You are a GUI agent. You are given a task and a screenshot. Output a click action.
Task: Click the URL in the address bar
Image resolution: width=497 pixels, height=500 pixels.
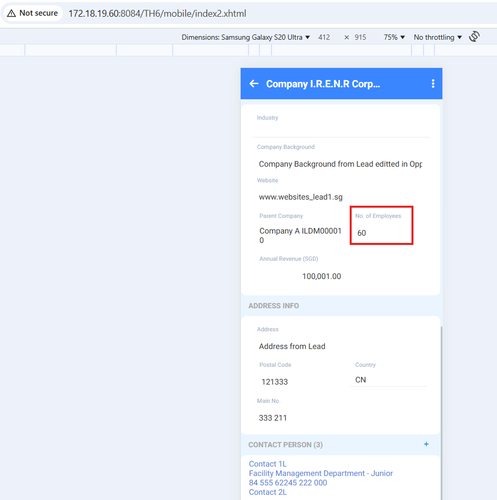[157, 14]
